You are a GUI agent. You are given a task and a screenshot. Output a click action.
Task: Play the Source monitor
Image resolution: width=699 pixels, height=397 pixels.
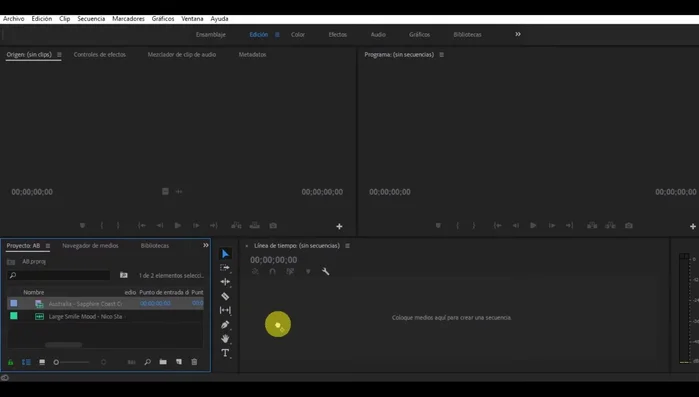pyautogui.click(x=178, y=226)
